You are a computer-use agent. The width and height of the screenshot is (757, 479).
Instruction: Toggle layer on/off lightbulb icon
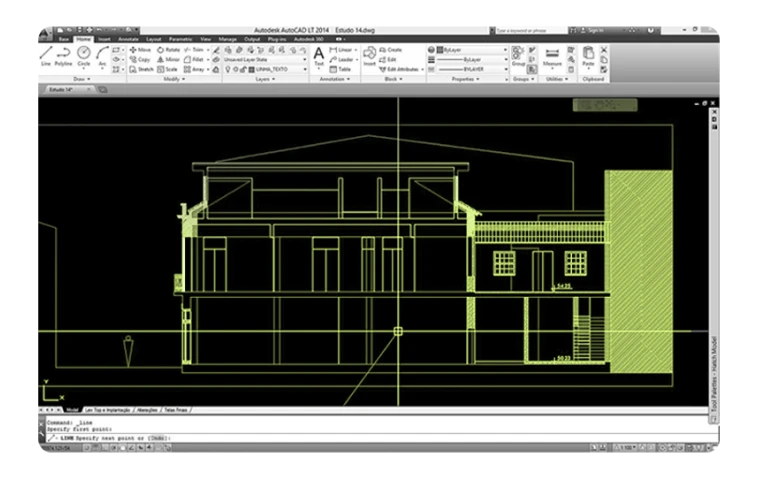pyautogui.click(x=228, y=69)
